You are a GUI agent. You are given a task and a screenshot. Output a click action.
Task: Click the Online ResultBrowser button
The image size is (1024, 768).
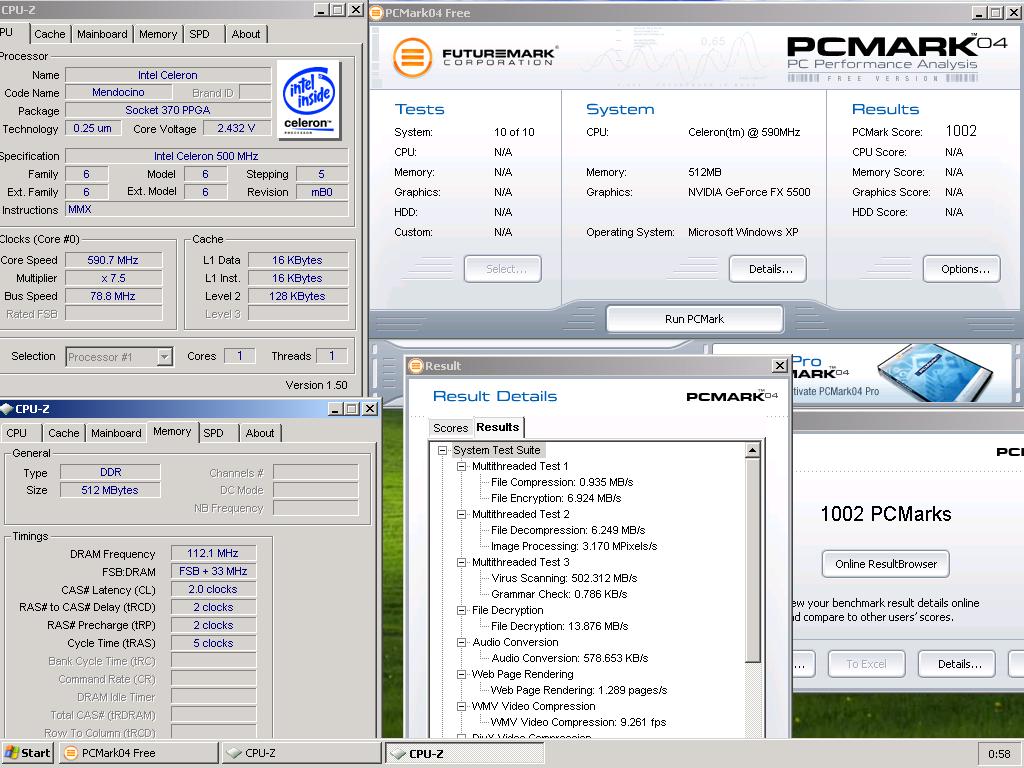pos(886,564)
